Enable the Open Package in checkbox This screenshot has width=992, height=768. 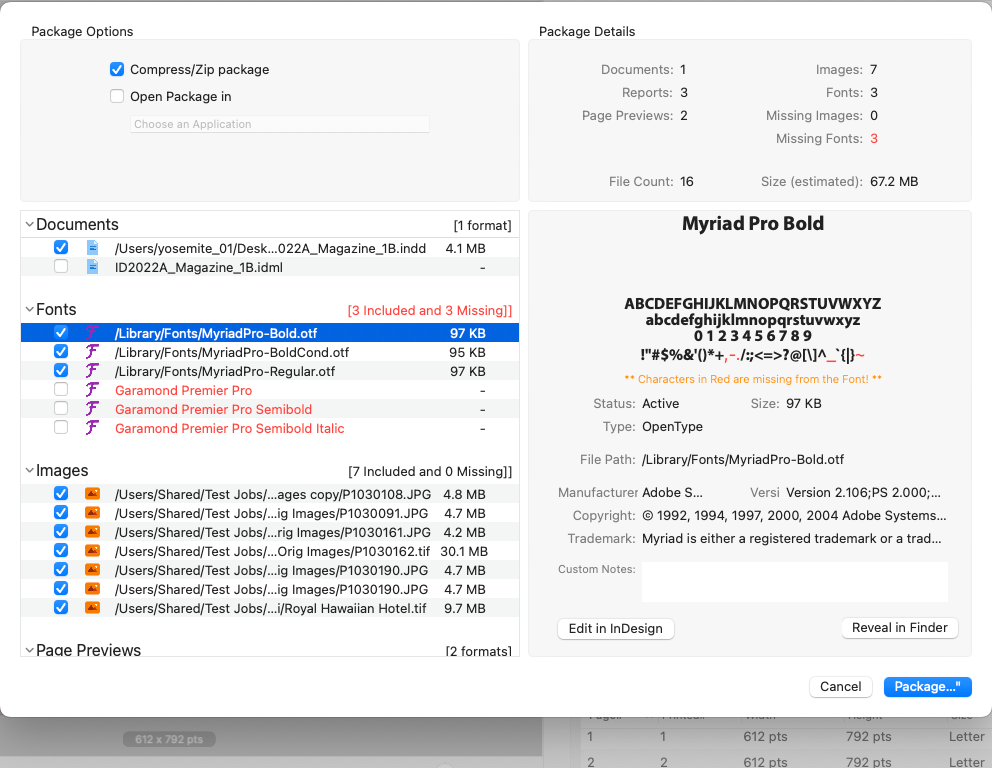117,96
